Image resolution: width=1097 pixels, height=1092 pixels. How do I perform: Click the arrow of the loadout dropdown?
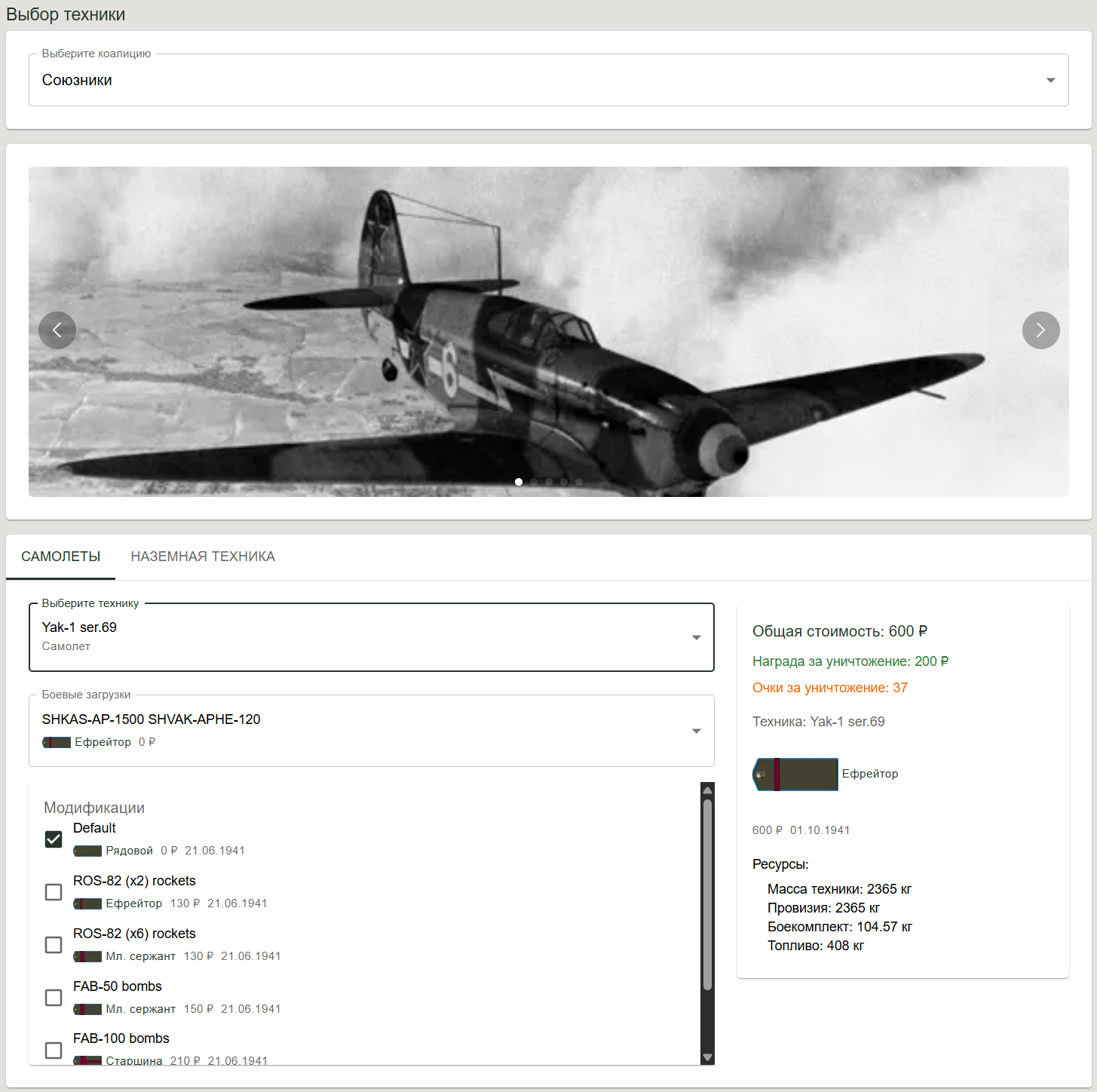(697, 731)
